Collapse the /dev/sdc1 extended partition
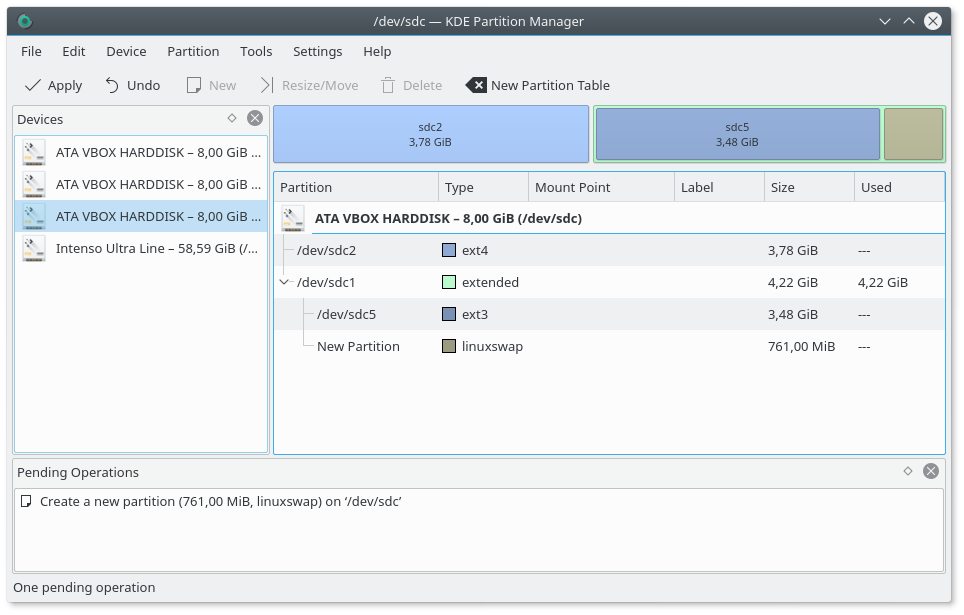Image resolution: width=964 pixels, height=615 pixels. (x=285, y=282)
